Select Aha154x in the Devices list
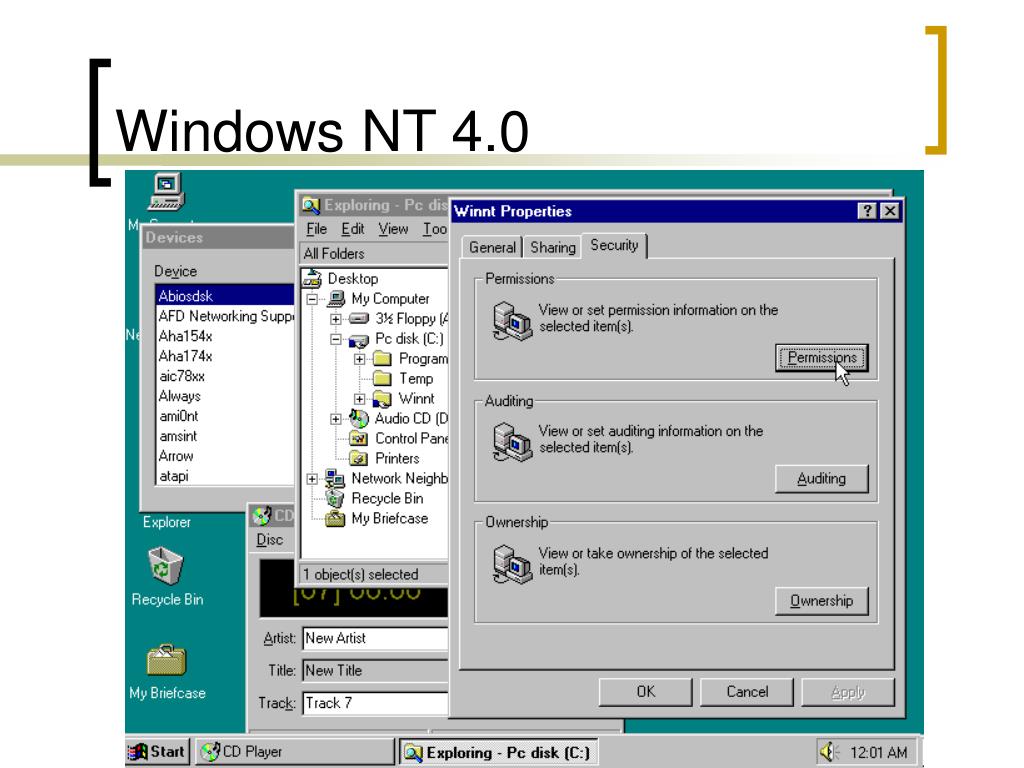1024x768 pixels. [x=225, y=336]
